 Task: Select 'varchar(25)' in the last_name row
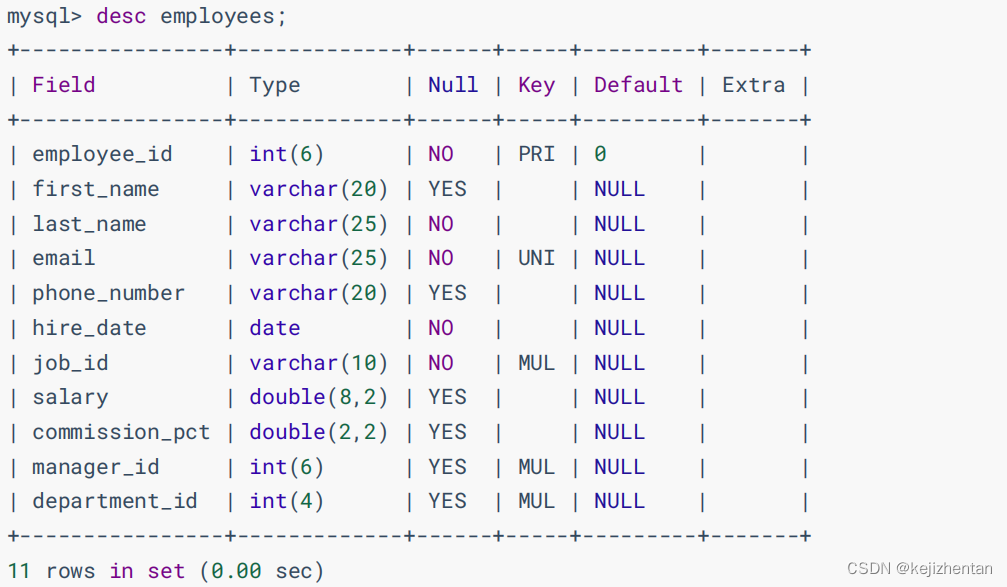[319, 224]
